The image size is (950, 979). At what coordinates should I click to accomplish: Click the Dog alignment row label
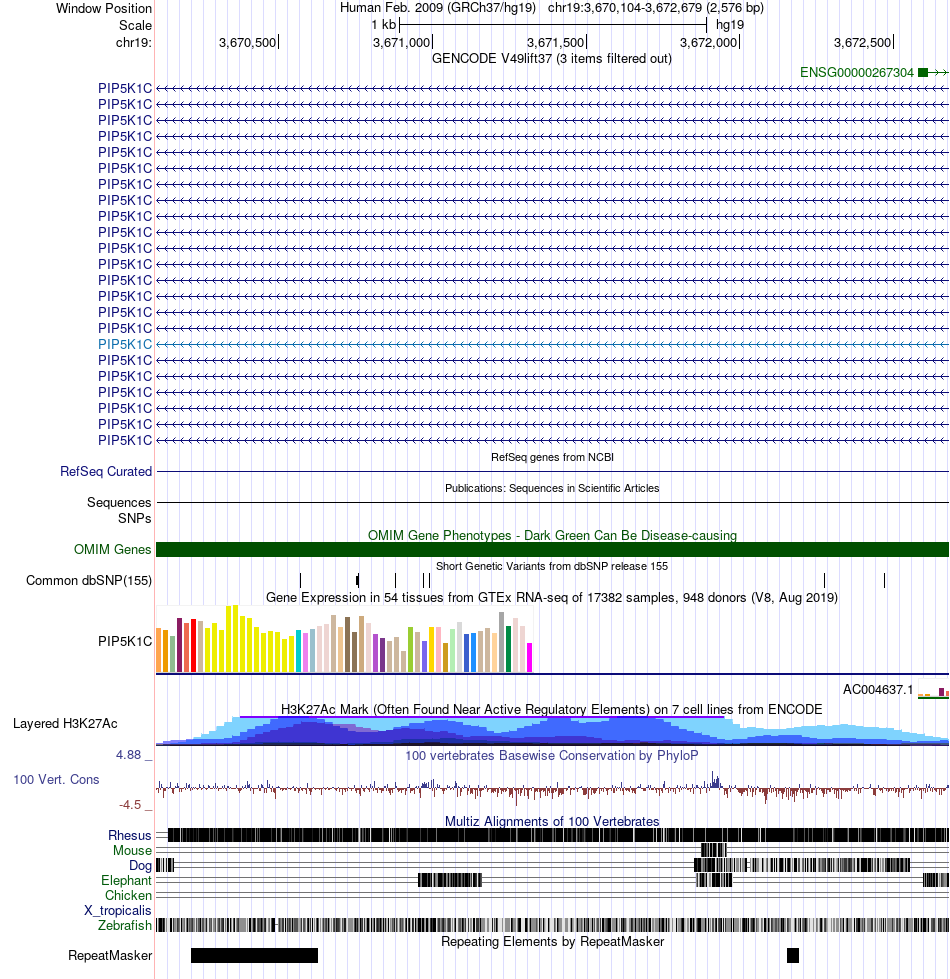tap(140, 865)
